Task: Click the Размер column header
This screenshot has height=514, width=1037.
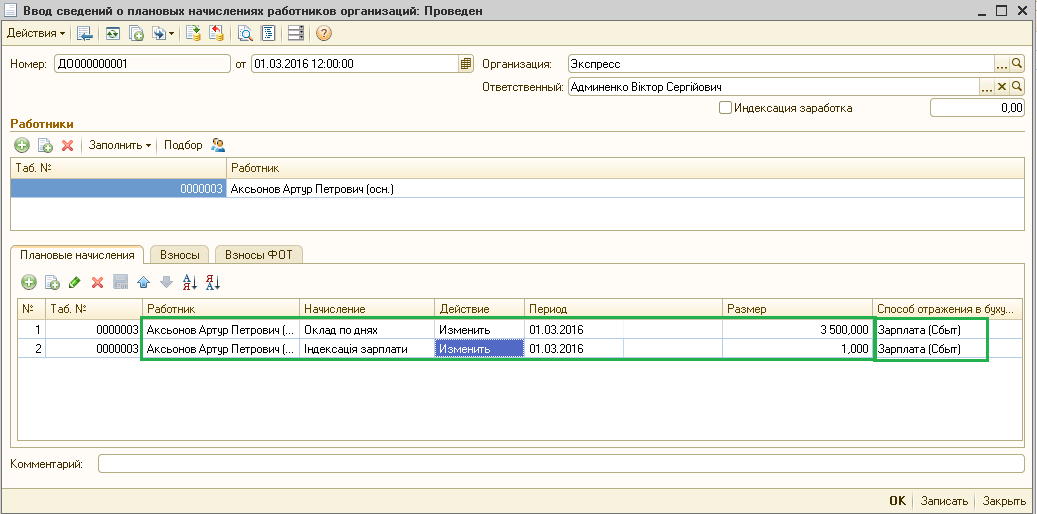Action: coord(797,309)
